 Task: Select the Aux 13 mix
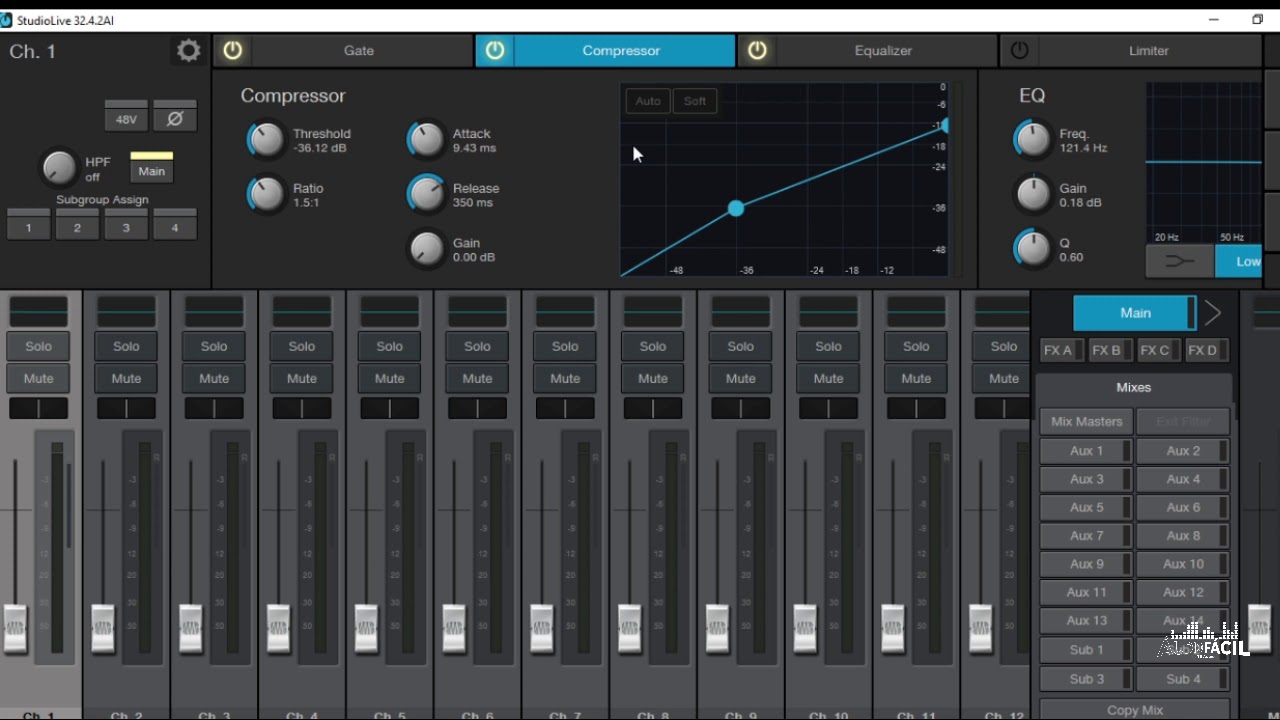1086,620
